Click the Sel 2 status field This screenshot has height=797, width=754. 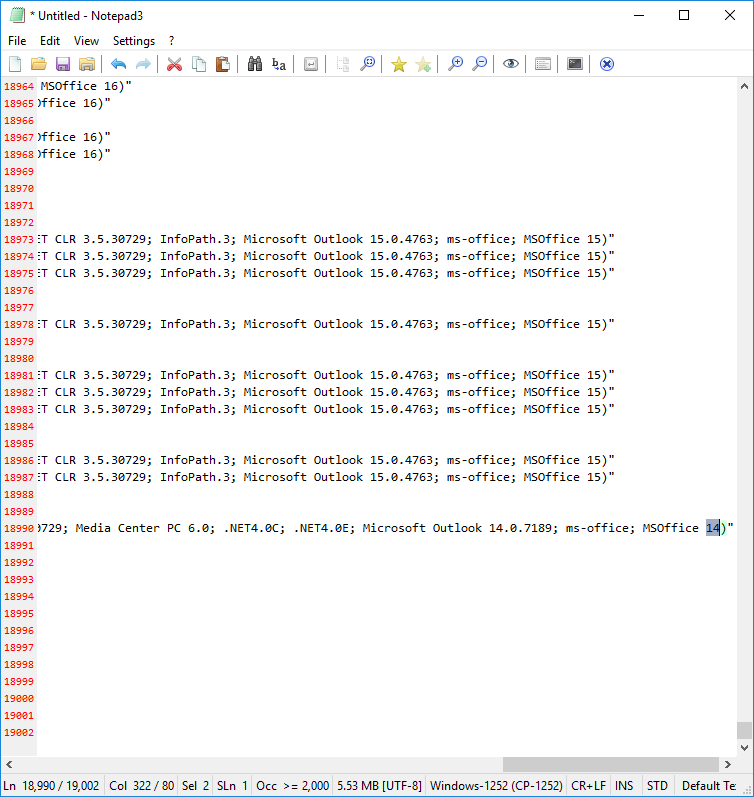(x=195, y=786)
